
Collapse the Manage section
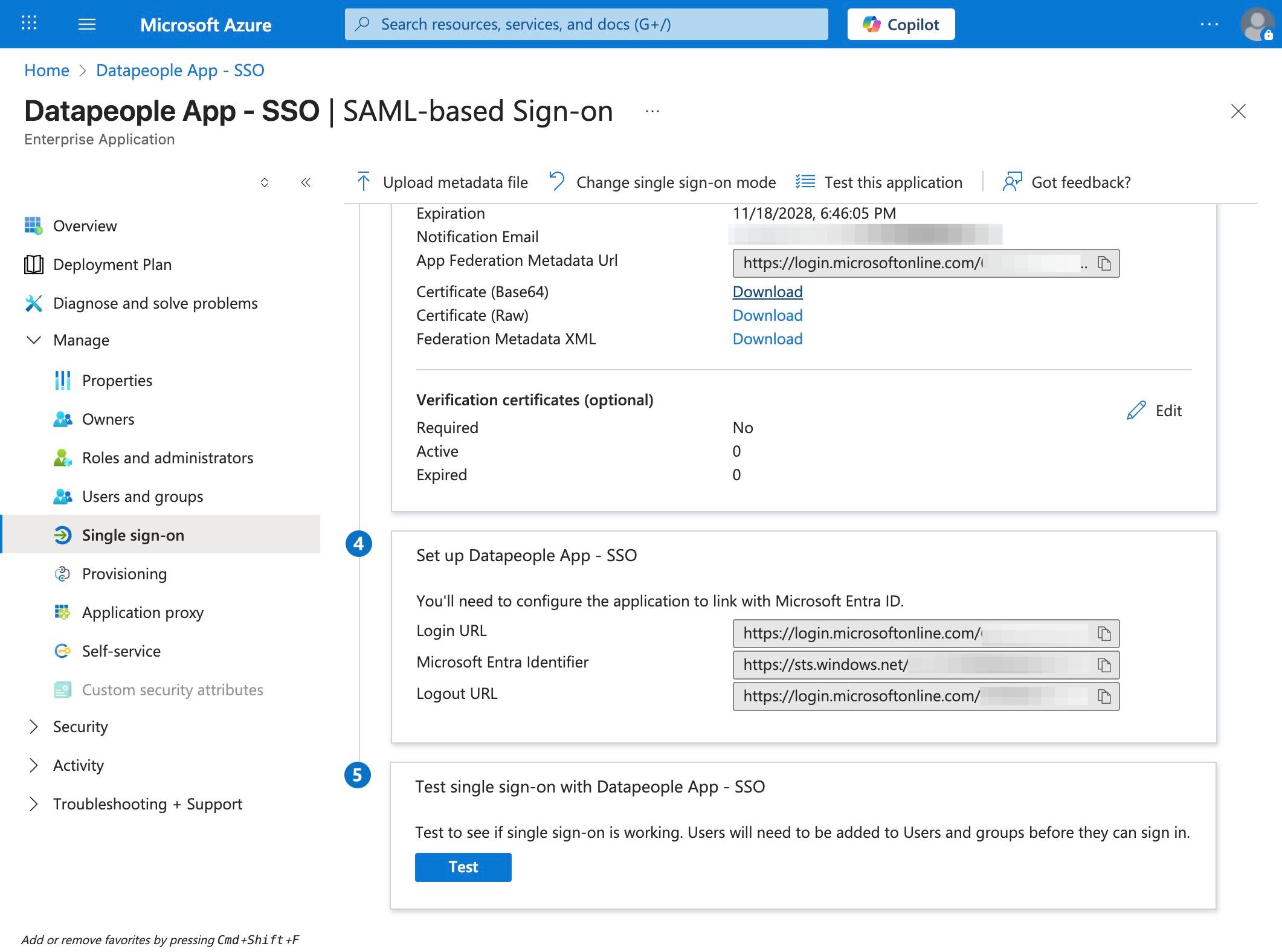coord(34,340)
